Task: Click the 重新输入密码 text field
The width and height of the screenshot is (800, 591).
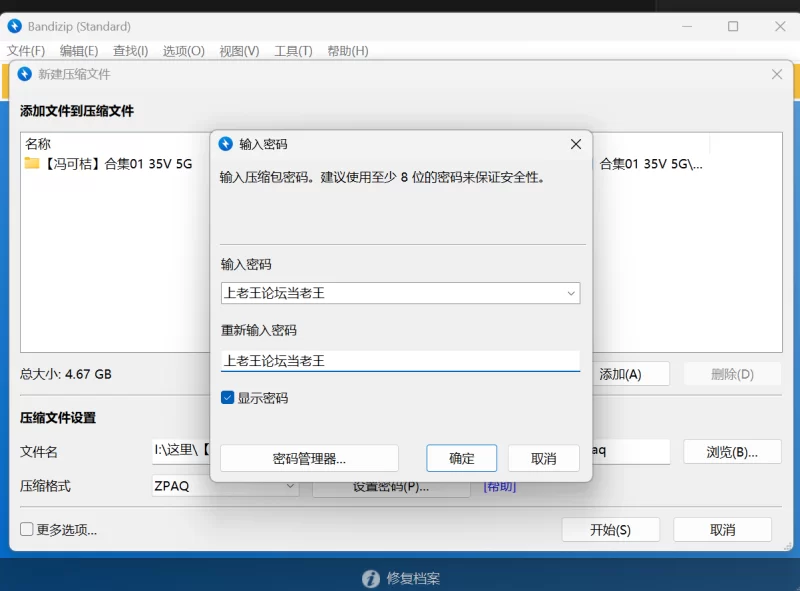Action: click(400, 361)
